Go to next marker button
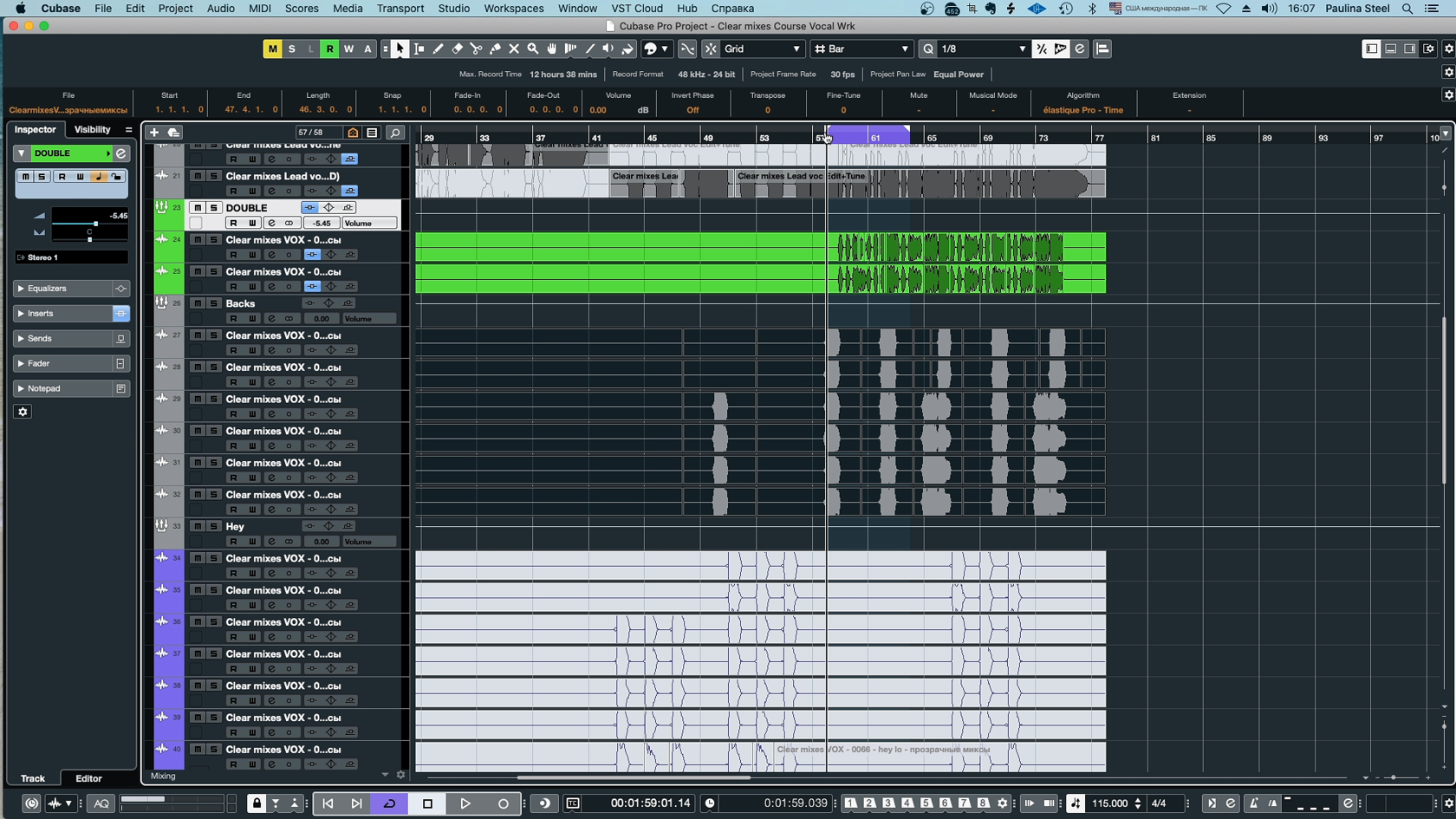The height and width of the screenshot is (819, 1456). 356,803
